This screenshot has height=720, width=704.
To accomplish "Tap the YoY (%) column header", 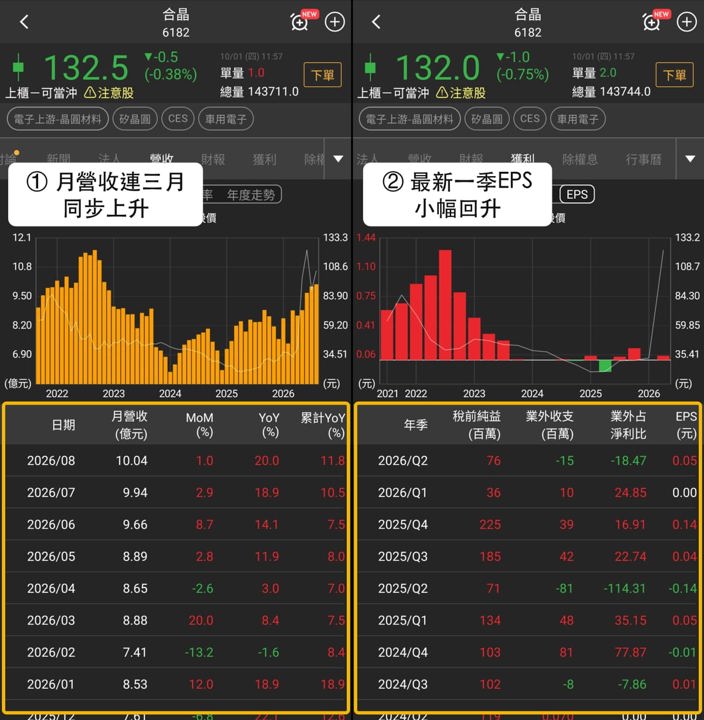I will (x=269, y=425).
